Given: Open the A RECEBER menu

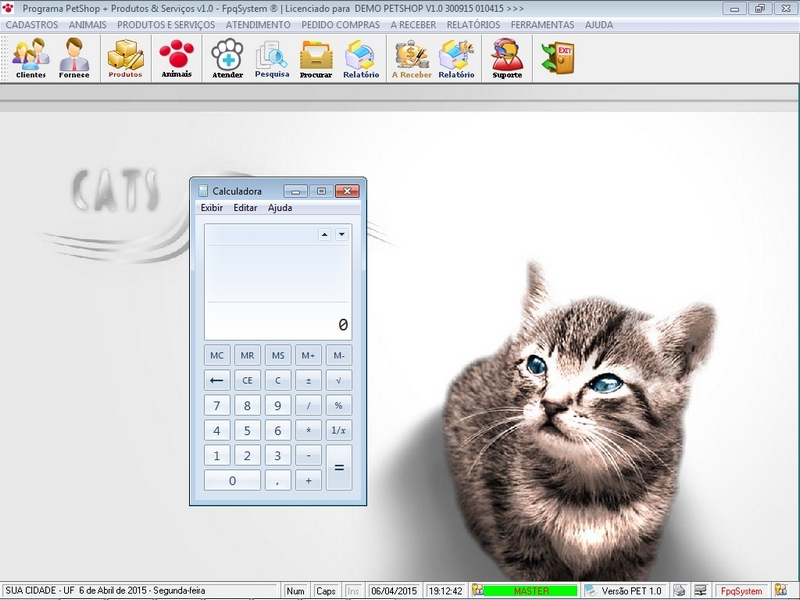Looking at the screenshot, I should tap(413, 24).
